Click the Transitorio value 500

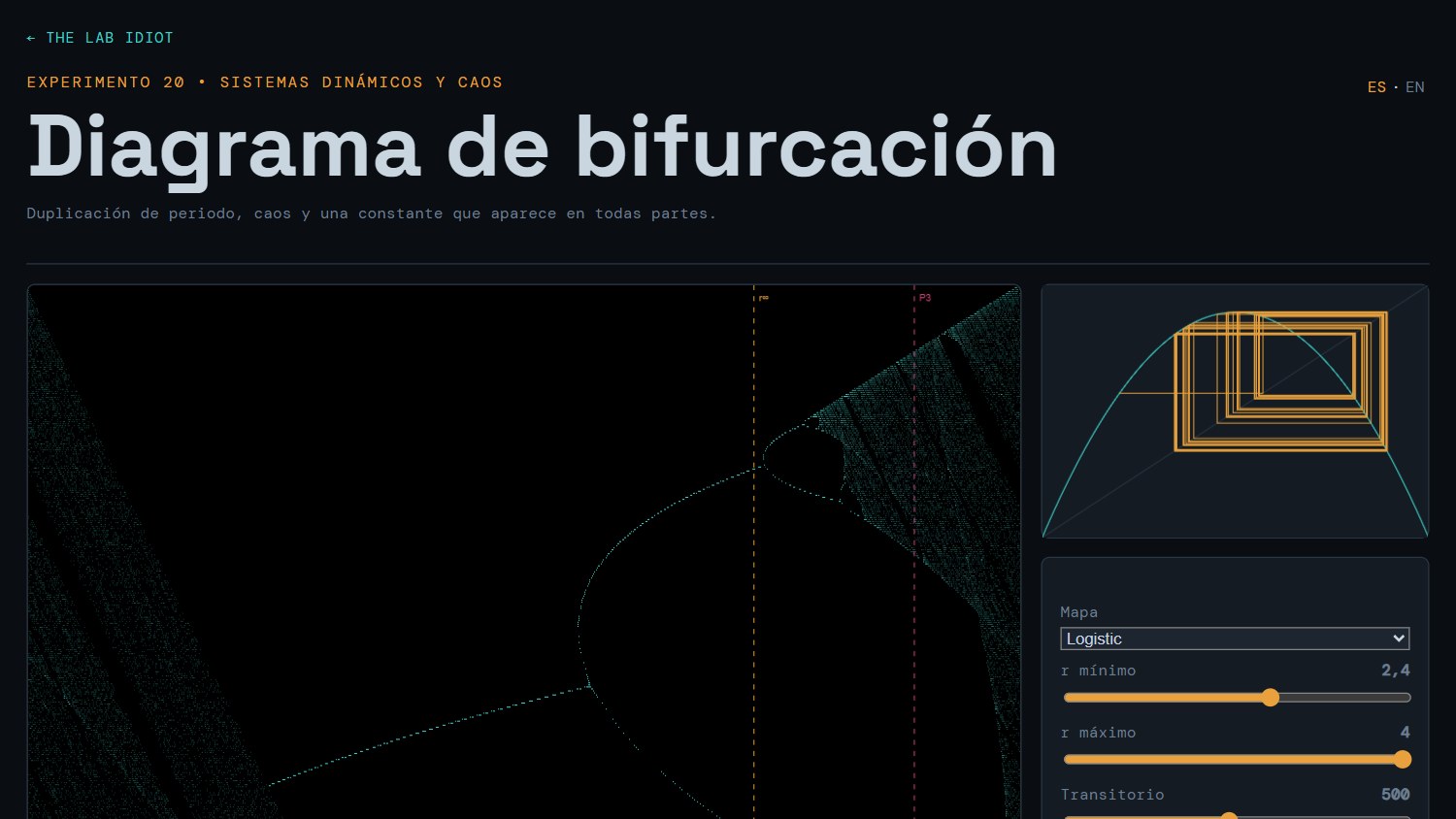point(1396,795)
